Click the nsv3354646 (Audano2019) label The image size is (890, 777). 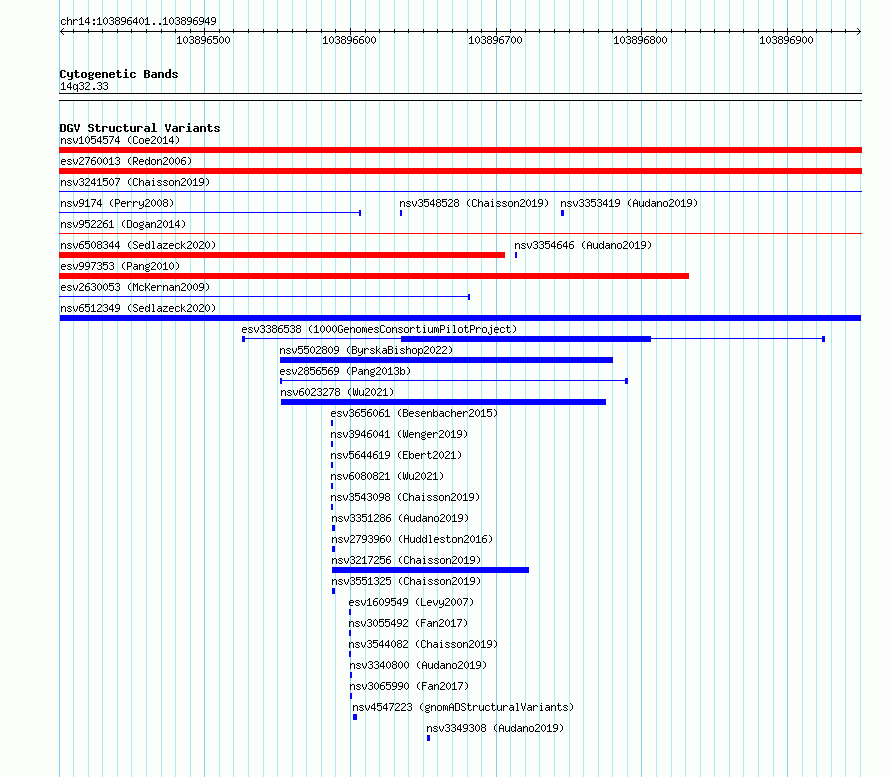tap(583, 245)
